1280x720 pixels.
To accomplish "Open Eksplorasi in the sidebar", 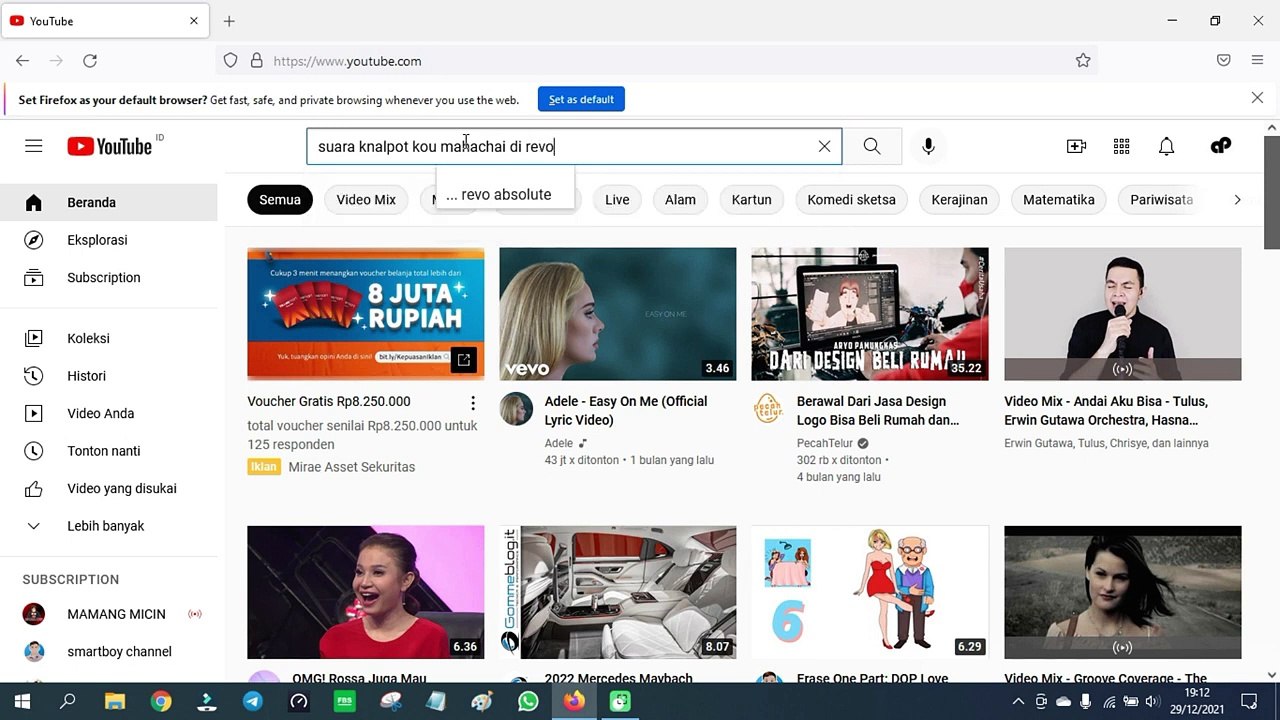I will (x=108, y=240).
